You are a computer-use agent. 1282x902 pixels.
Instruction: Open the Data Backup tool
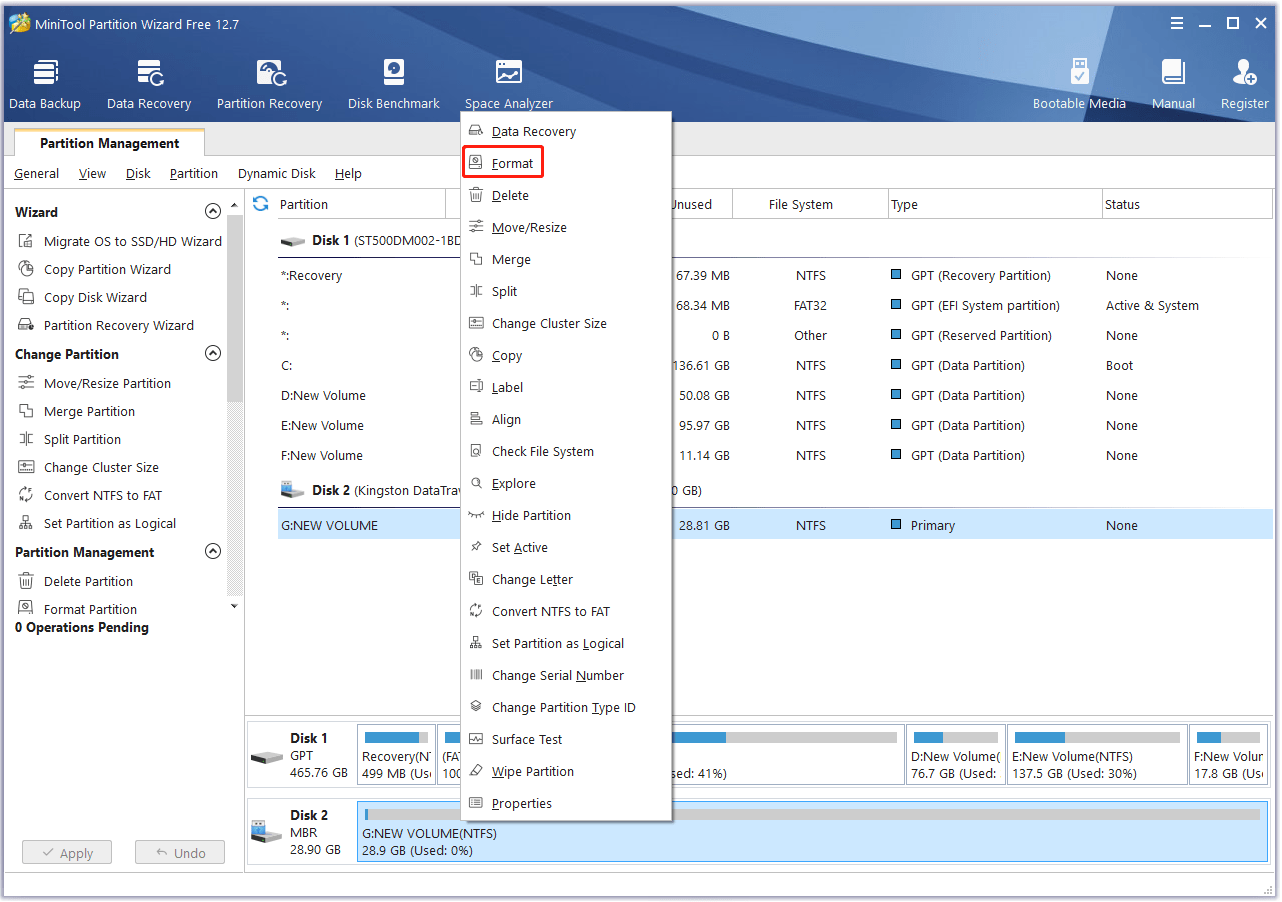(44, 80)
